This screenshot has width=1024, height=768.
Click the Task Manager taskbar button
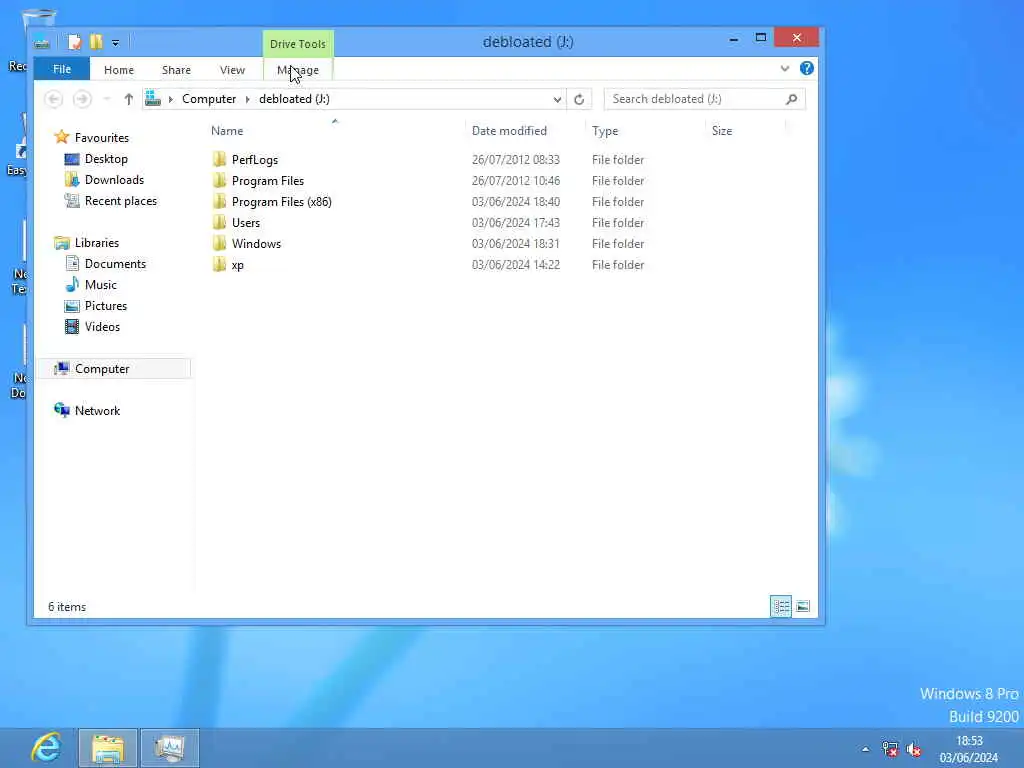coord(170,748)
